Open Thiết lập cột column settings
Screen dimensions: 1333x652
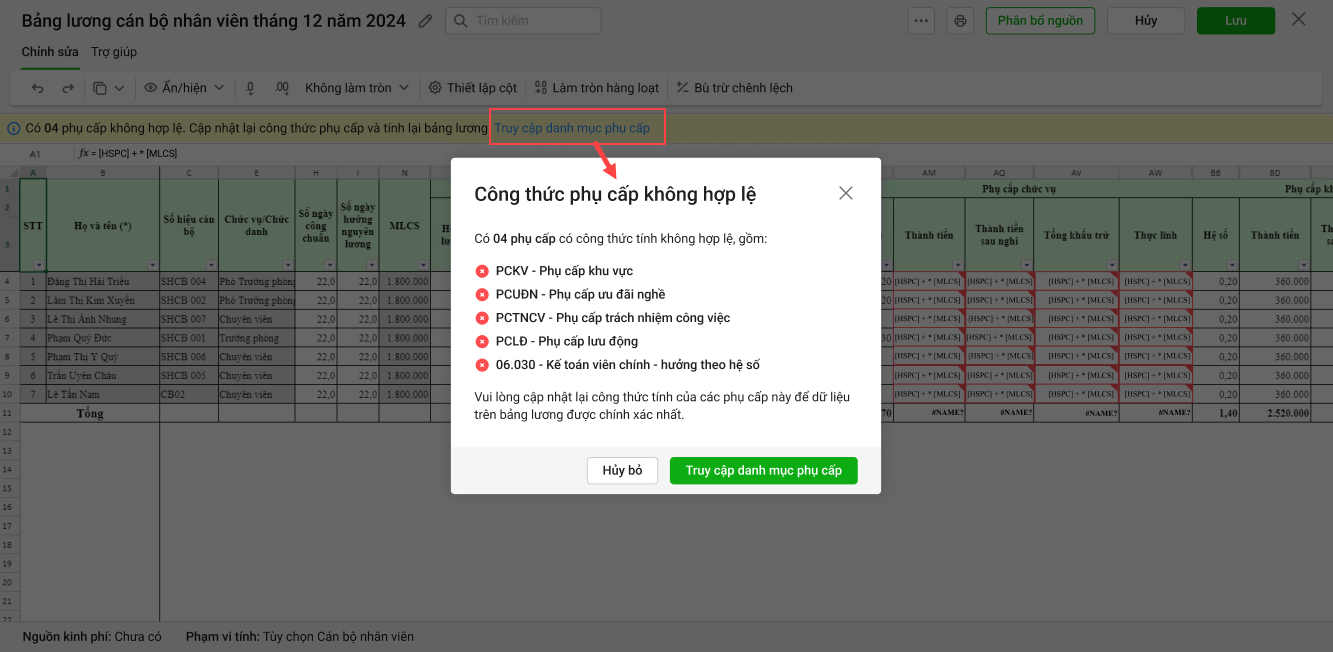(473, 88)
